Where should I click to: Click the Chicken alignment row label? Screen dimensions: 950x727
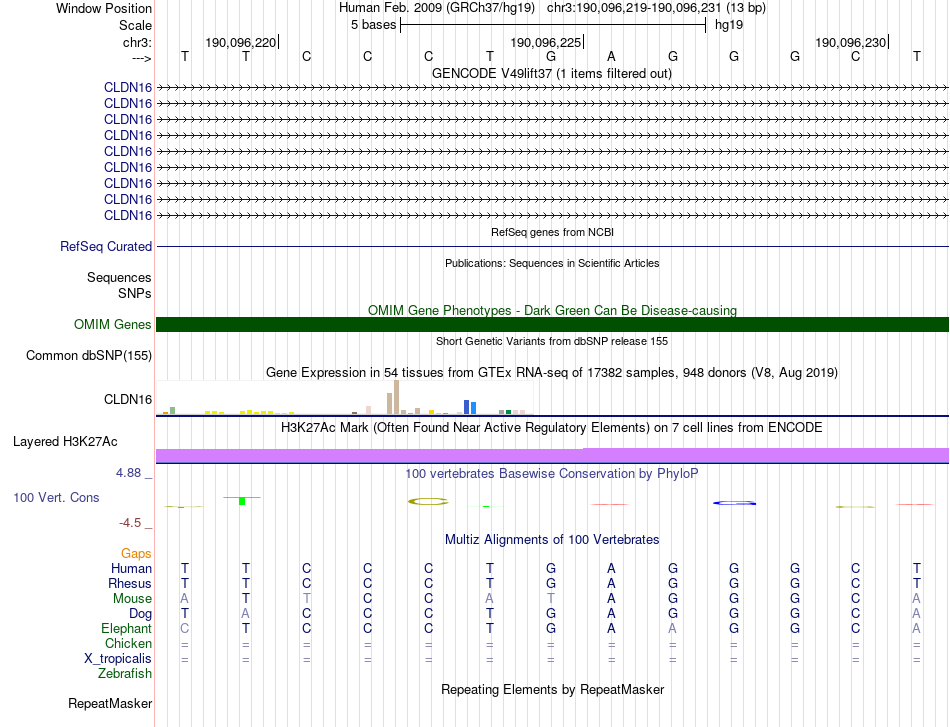(128, 643)
